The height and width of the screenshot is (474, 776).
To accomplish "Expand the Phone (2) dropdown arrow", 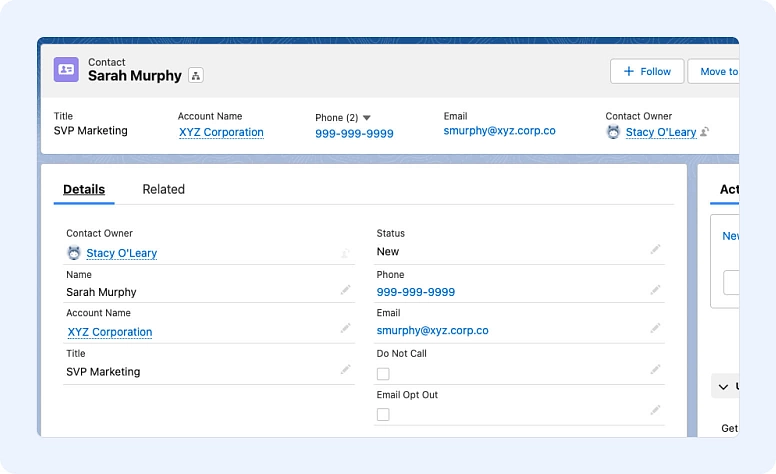I will (366, 118).
